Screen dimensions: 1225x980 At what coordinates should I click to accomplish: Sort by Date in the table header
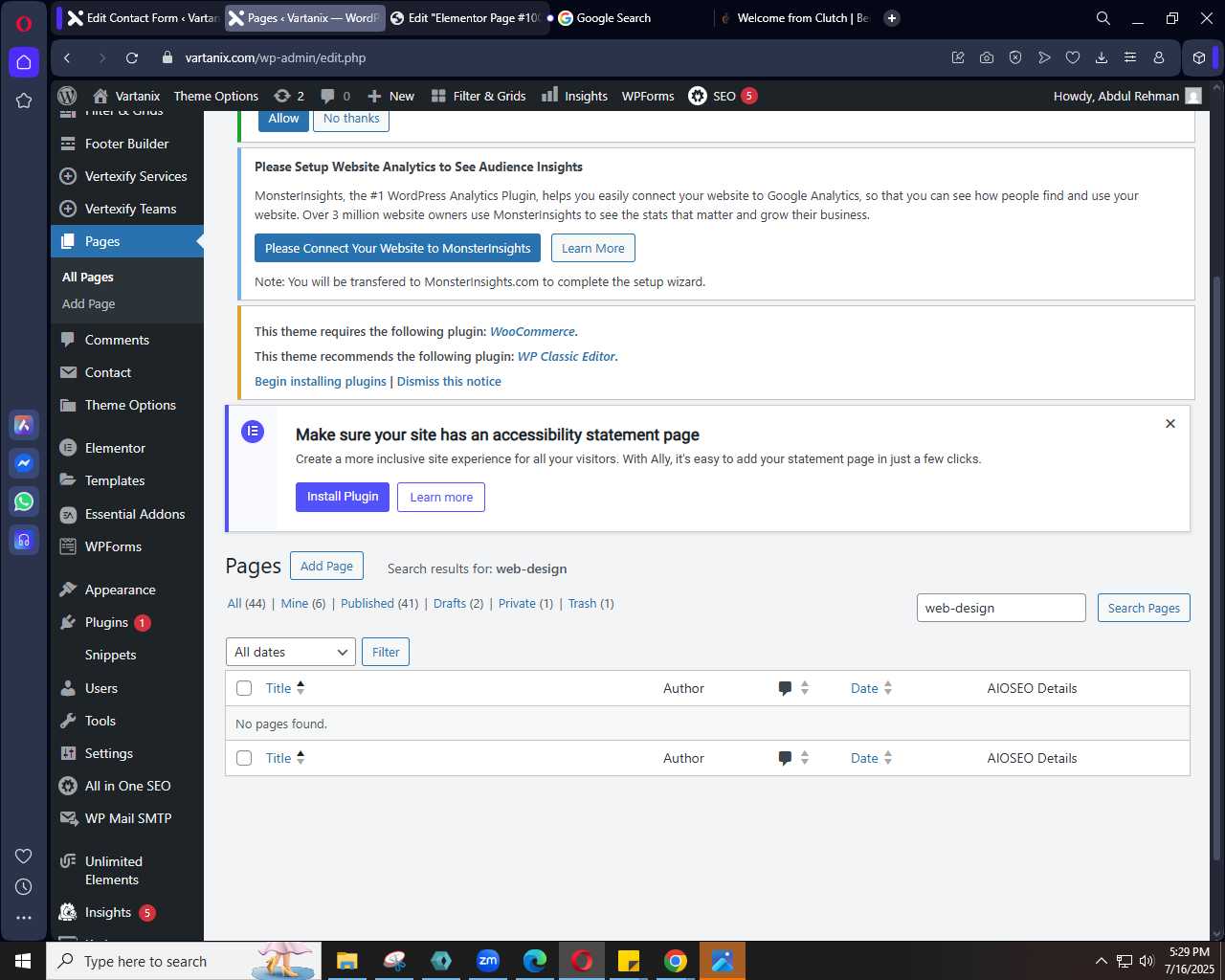[871, 688]
